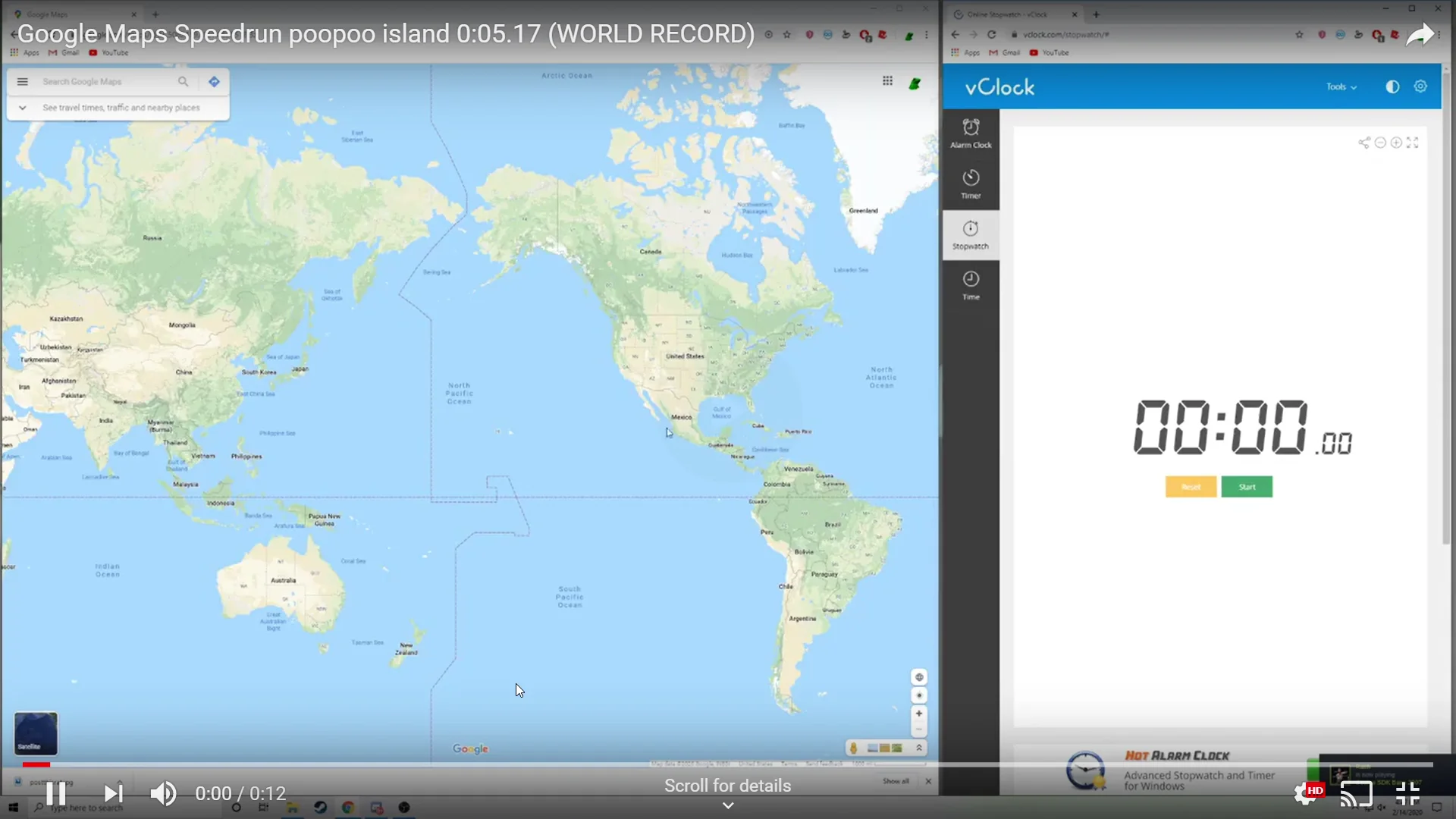
Task: Pick up the Street View pegman
Action: point(854,748)
